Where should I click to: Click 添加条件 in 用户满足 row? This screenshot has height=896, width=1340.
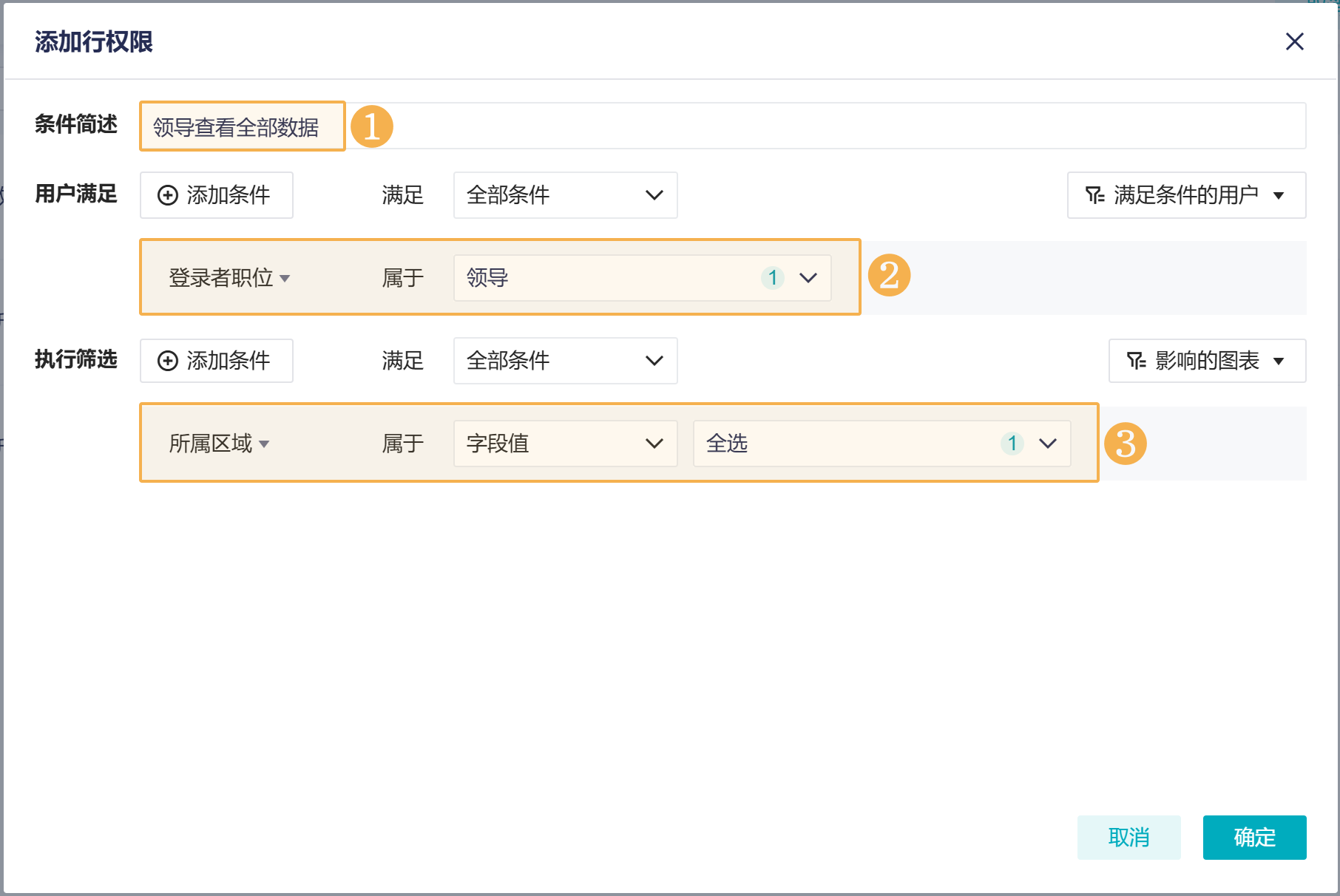tap(216, 195)
